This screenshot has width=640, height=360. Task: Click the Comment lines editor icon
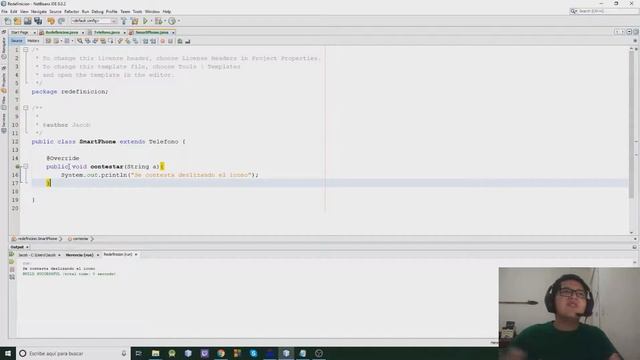click(x=180, y=41)
